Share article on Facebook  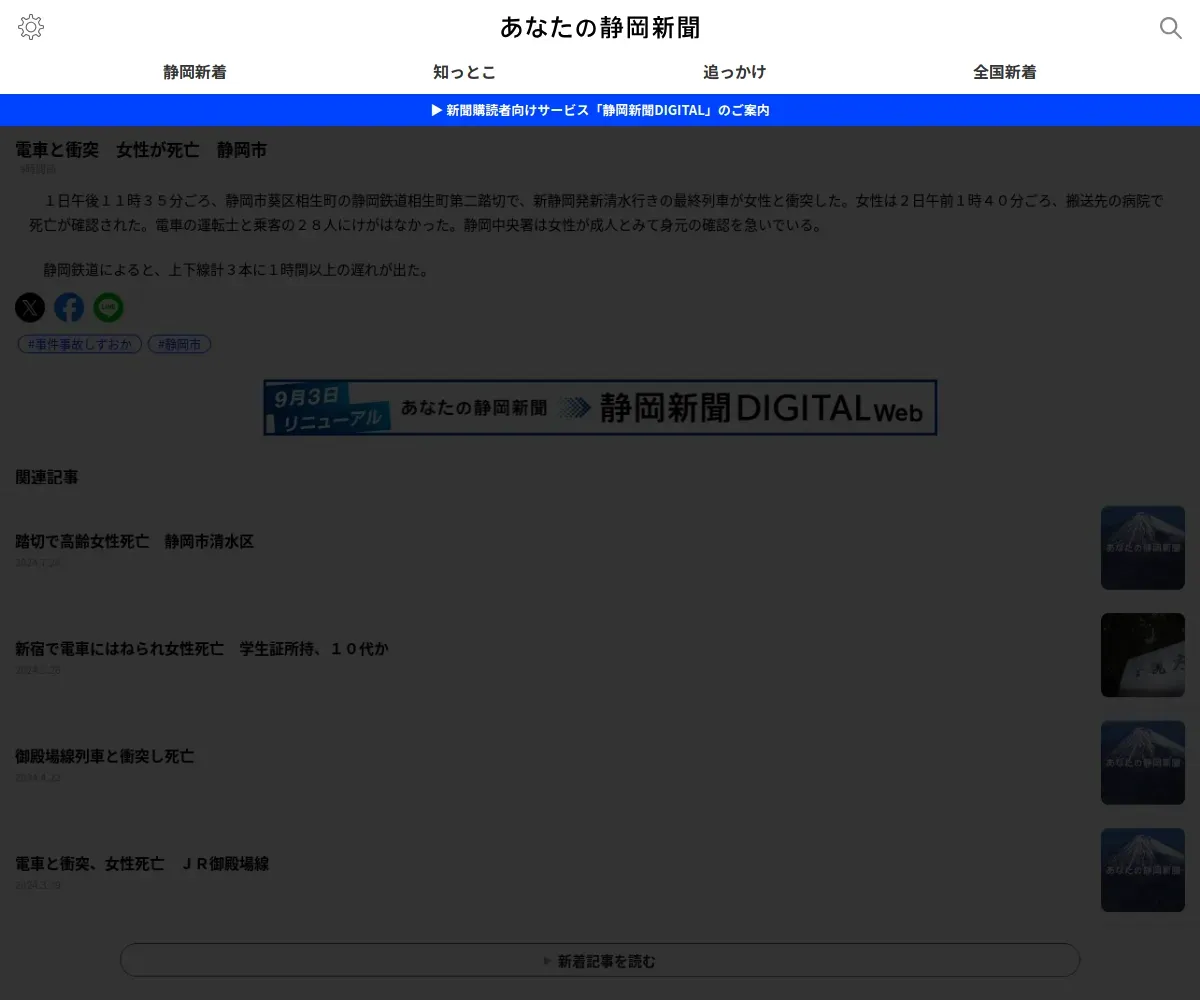point(69,307)
